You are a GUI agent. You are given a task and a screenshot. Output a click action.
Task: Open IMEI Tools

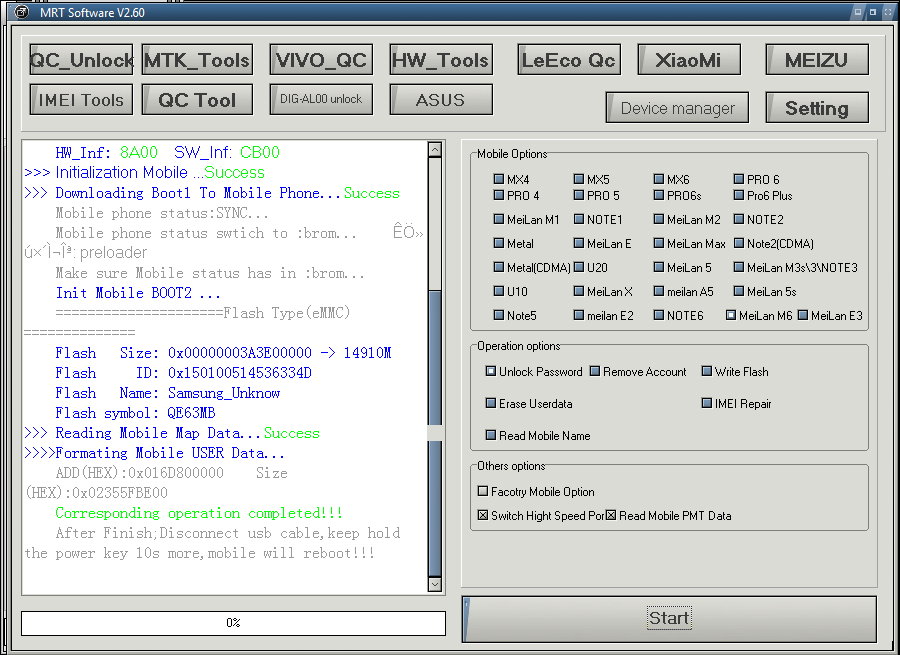coord(81,100)
